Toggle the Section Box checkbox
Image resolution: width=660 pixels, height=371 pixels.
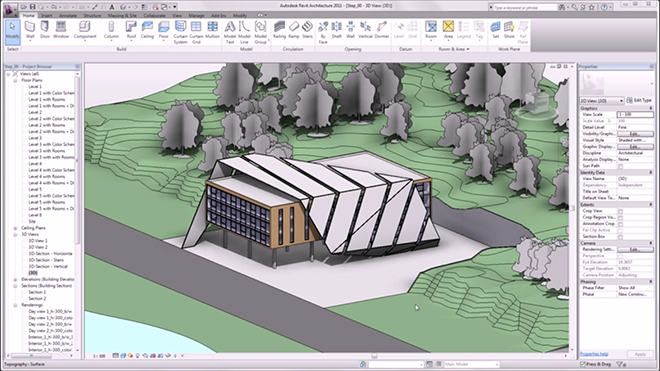click(x=620, y=237)
